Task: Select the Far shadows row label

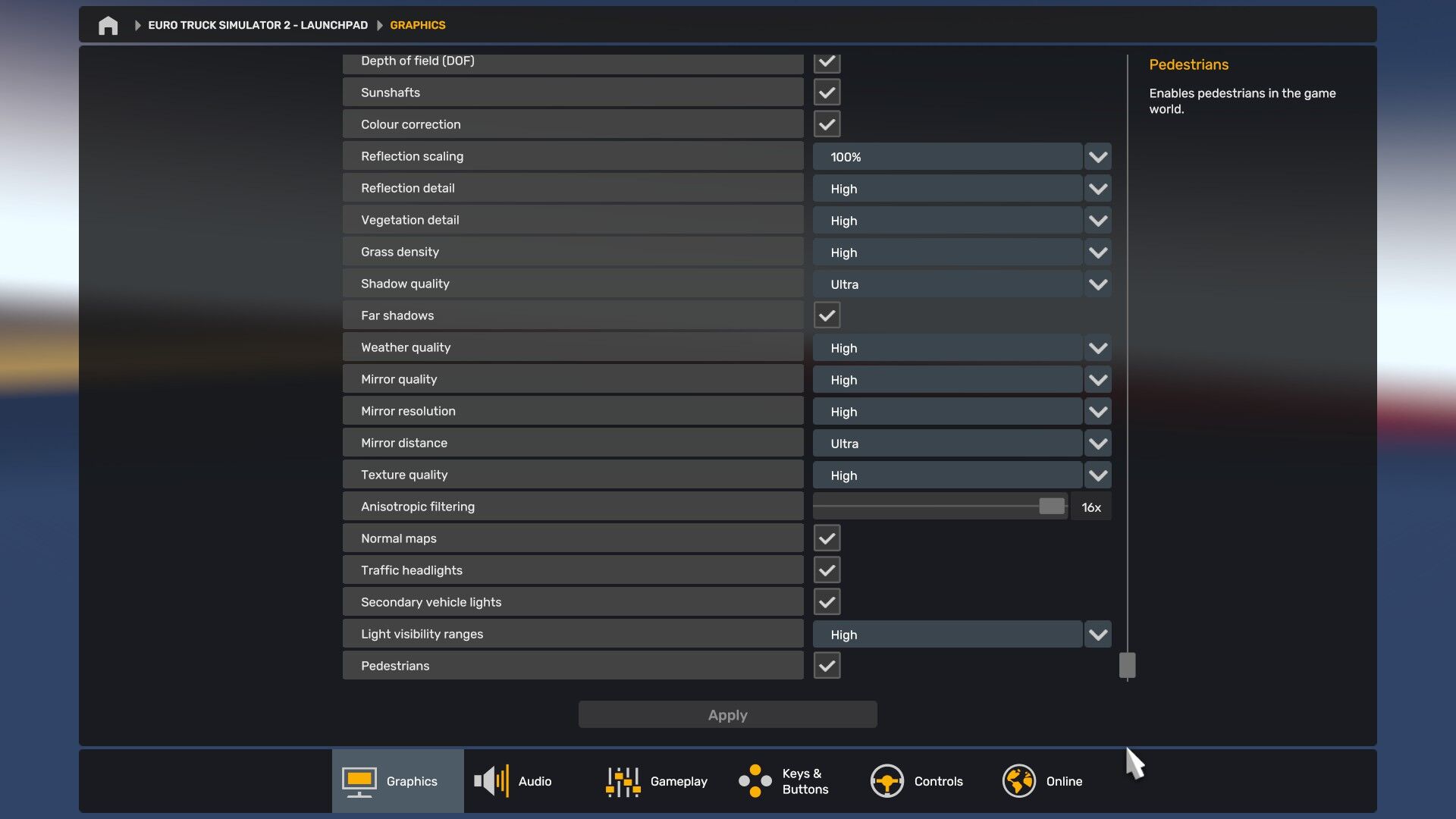Action: pyautogui.click(x=573, y=315)
